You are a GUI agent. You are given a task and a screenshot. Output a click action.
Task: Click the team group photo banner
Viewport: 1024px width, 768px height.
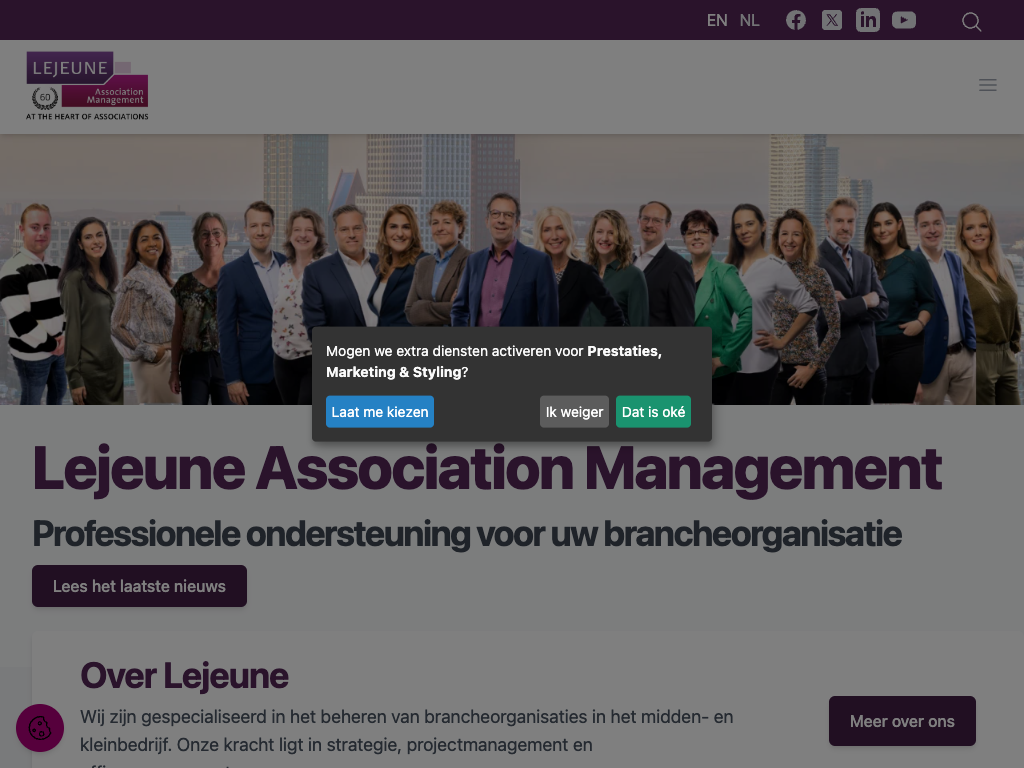click(512, 269)
